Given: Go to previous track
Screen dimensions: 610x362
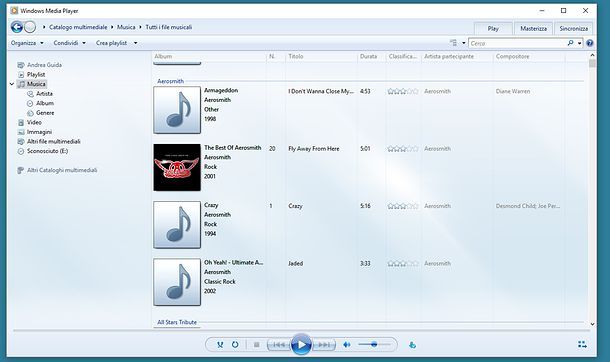Looking at the screenshot, I should [279, 345].
